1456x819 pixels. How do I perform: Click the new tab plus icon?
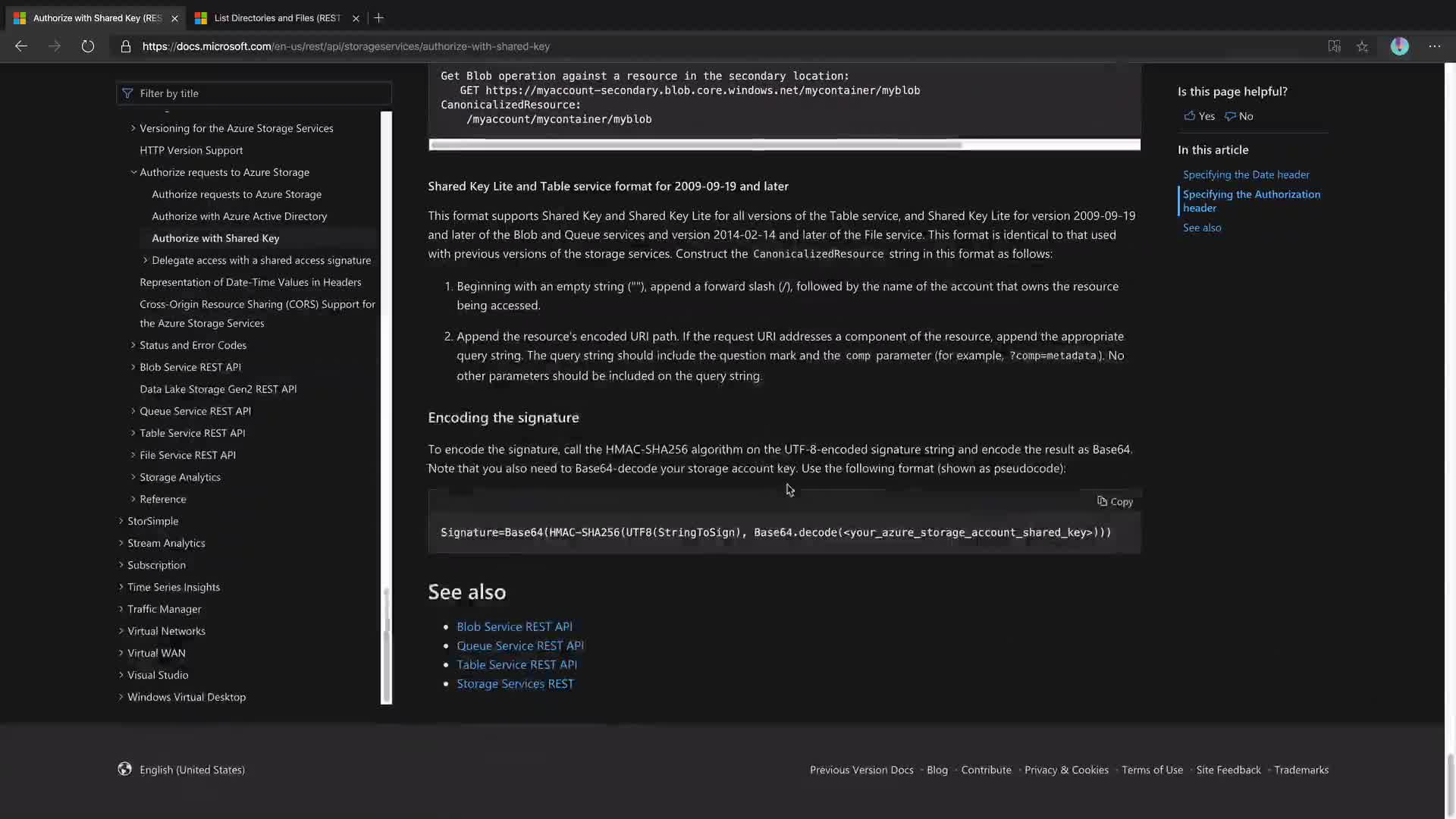pos(379,17)
